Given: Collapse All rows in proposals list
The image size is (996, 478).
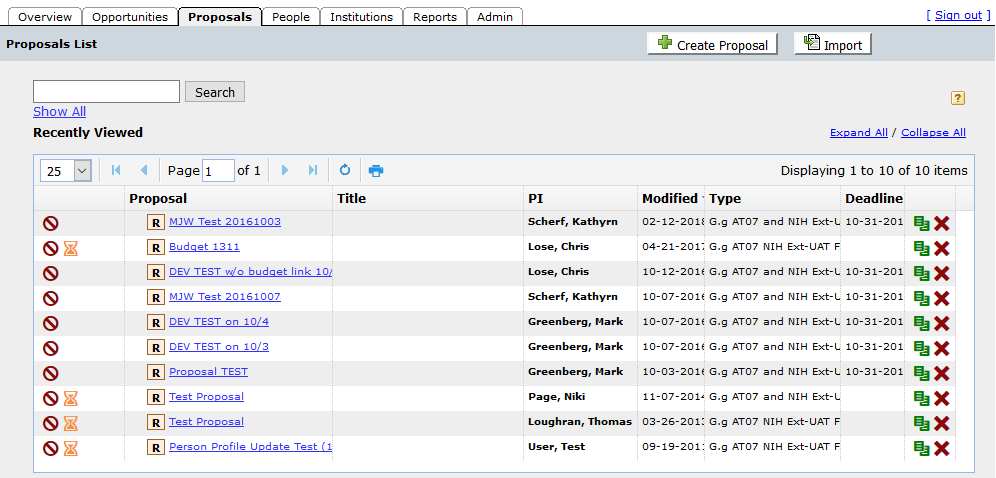Looking at the screenshot, I should coord(933,133).
